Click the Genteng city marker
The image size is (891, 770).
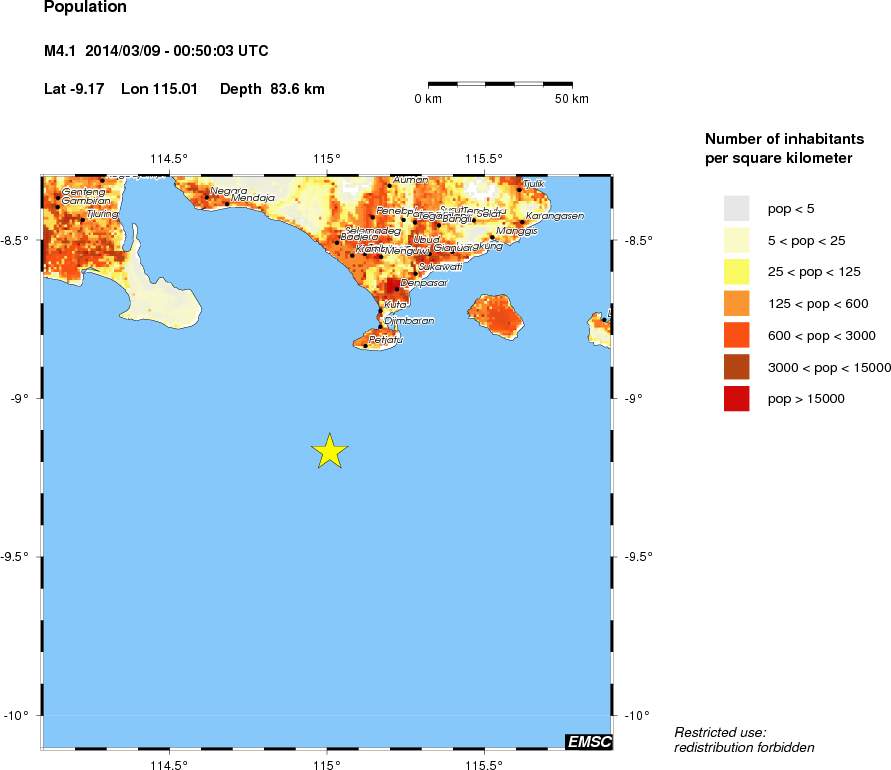point(60,198)
